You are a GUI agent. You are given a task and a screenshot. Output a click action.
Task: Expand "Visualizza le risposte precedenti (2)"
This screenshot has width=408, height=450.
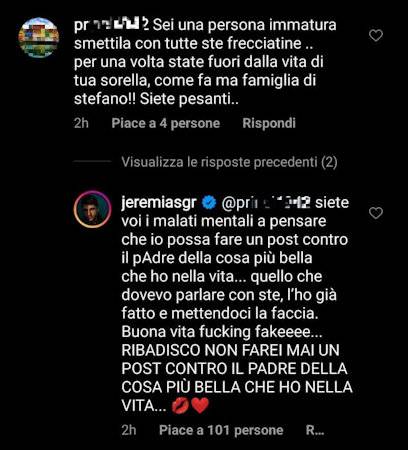click(229, 162)
